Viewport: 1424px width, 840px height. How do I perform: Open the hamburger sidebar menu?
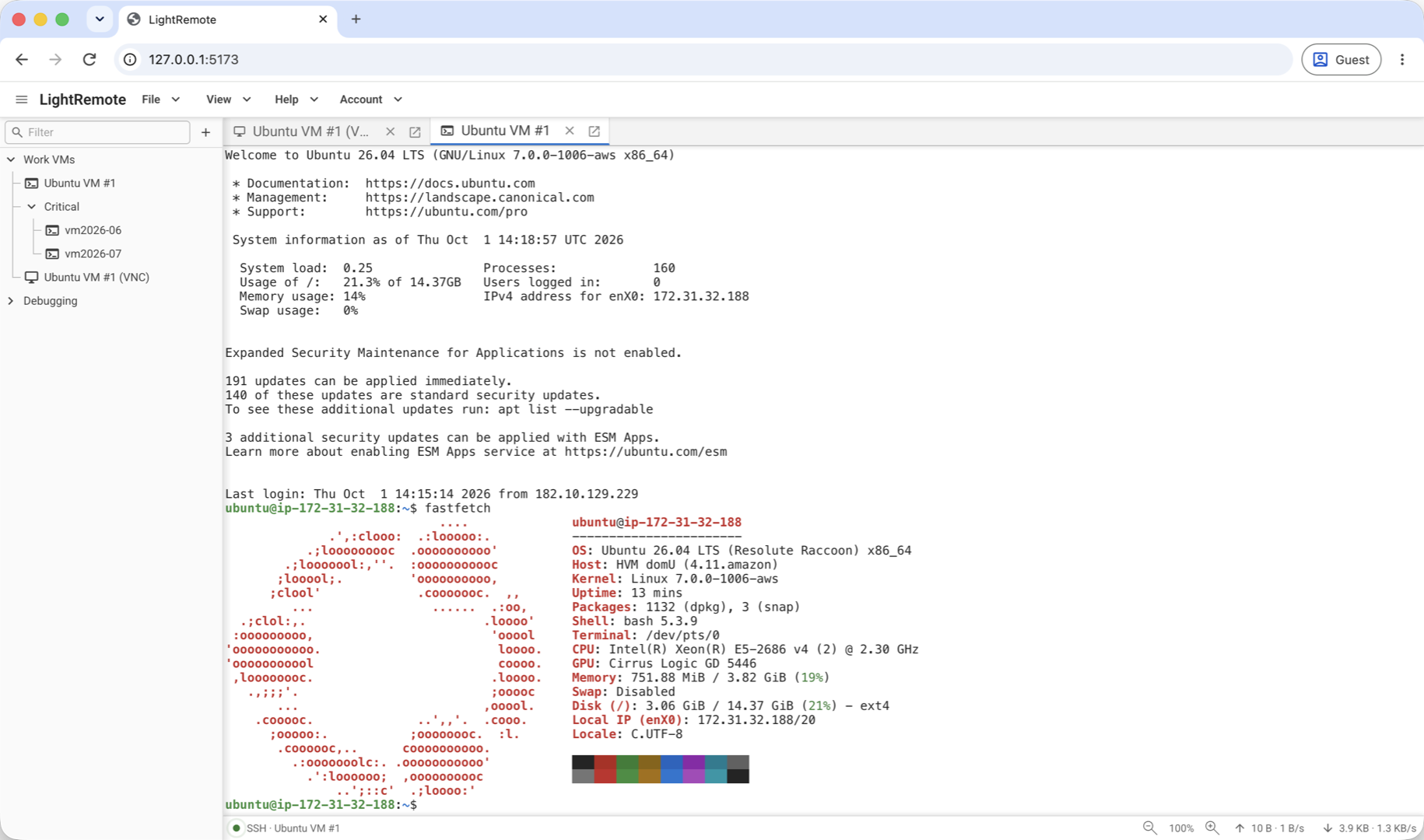tap(22, 100)
